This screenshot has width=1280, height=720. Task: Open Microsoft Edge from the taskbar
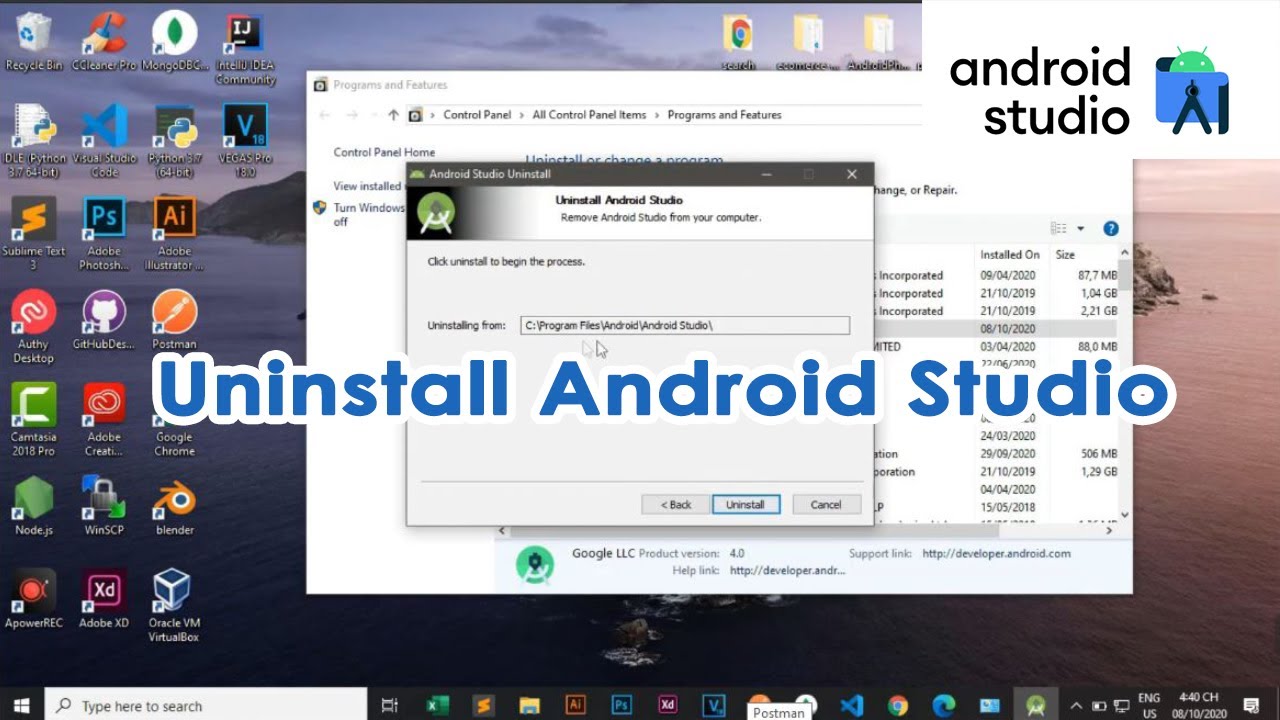[943, 705]
